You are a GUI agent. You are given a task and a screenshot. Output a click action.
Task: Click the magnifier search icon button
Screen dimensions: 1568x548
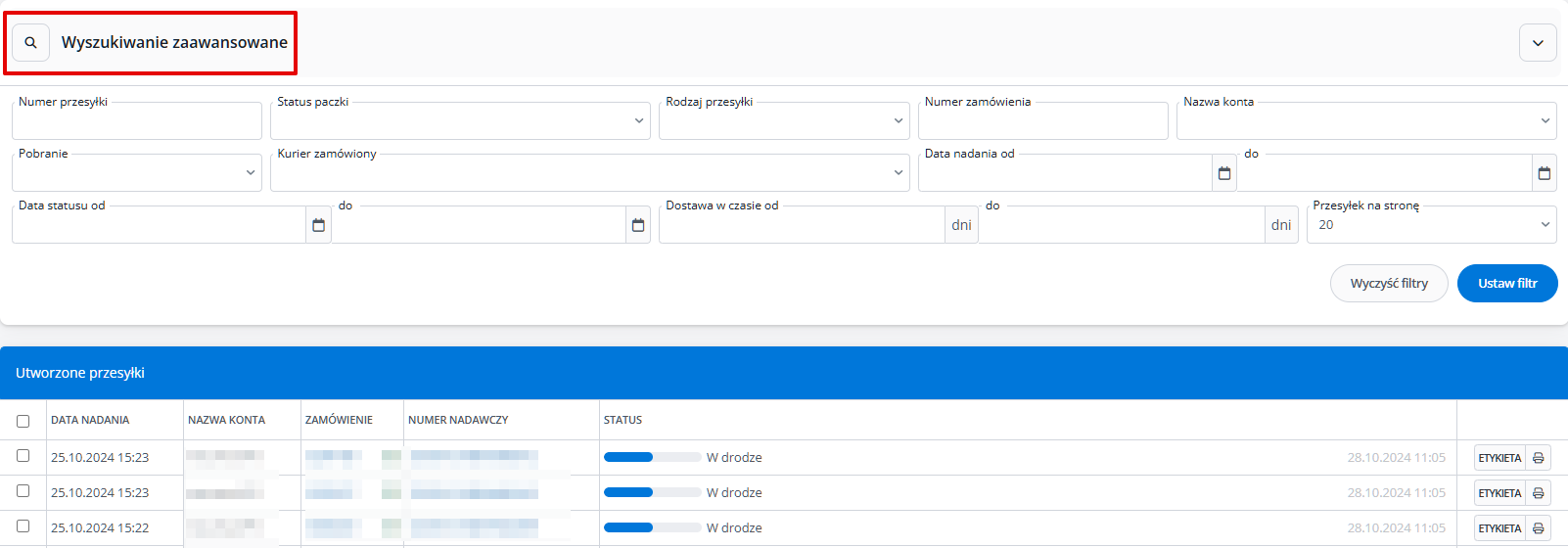tap(30, 43)
